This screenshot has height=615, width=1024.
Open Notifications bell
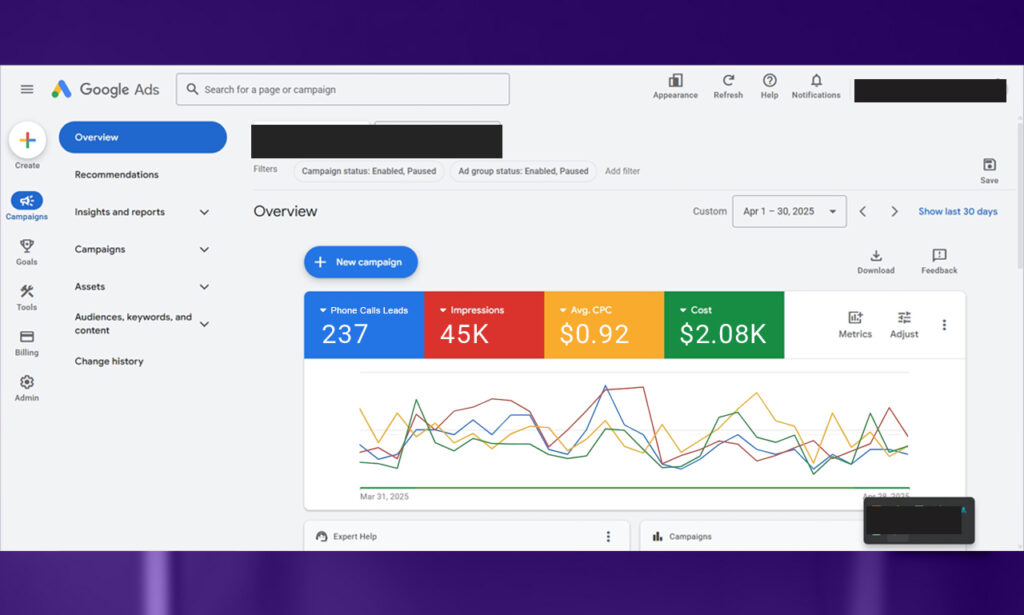point(816,86)
